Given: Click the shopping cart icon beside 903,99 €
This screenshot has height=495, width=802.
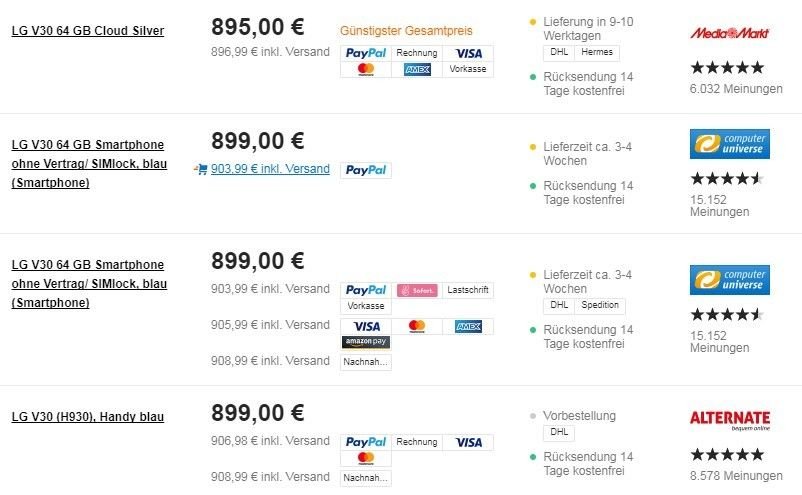Looking at the screenshot, I should click(x=200, y=169).
